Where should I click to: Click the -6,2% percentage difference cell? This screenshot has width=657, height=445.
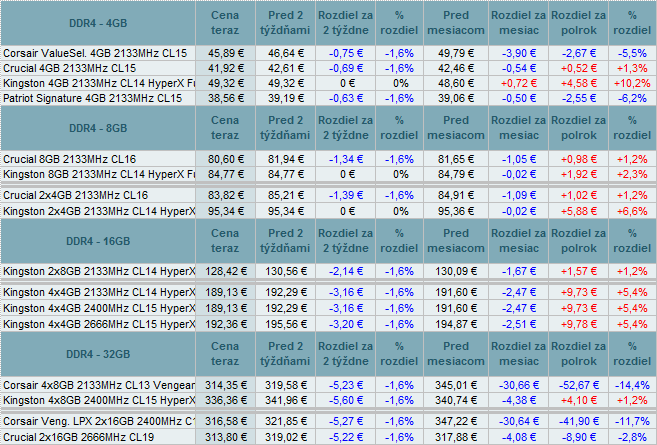click(x=632, y=98)
